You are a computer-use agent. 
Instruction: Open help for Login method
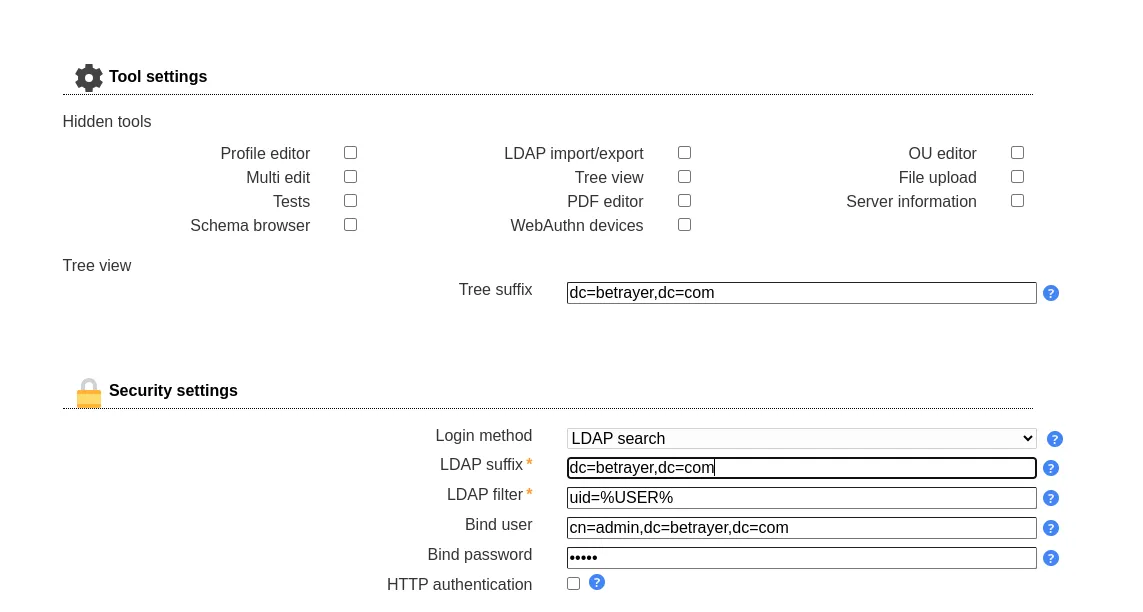(x=1055, y=439)
